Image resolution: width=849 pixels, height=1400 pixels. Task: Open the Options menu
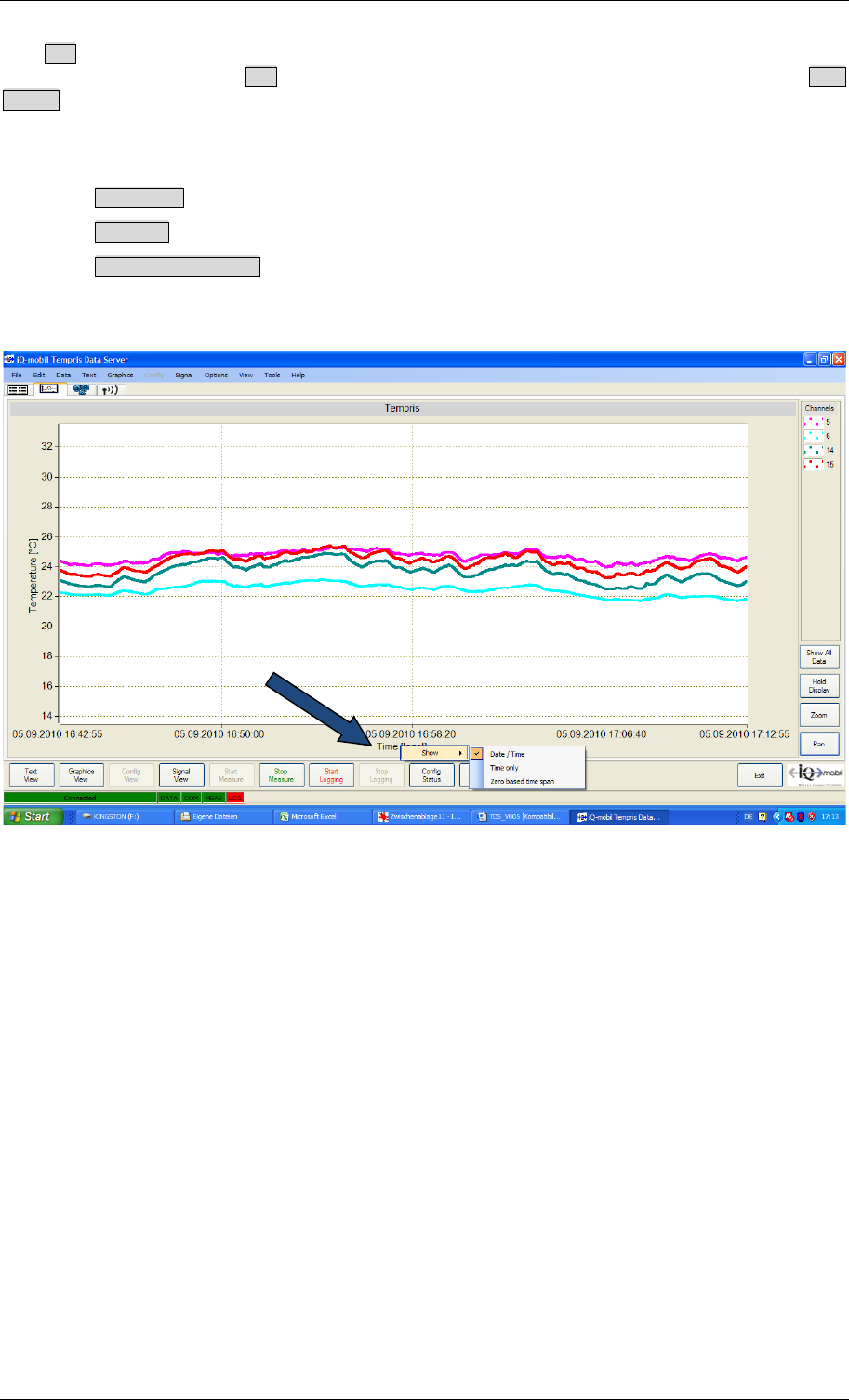pyautogui.click(x=216, y=376)
